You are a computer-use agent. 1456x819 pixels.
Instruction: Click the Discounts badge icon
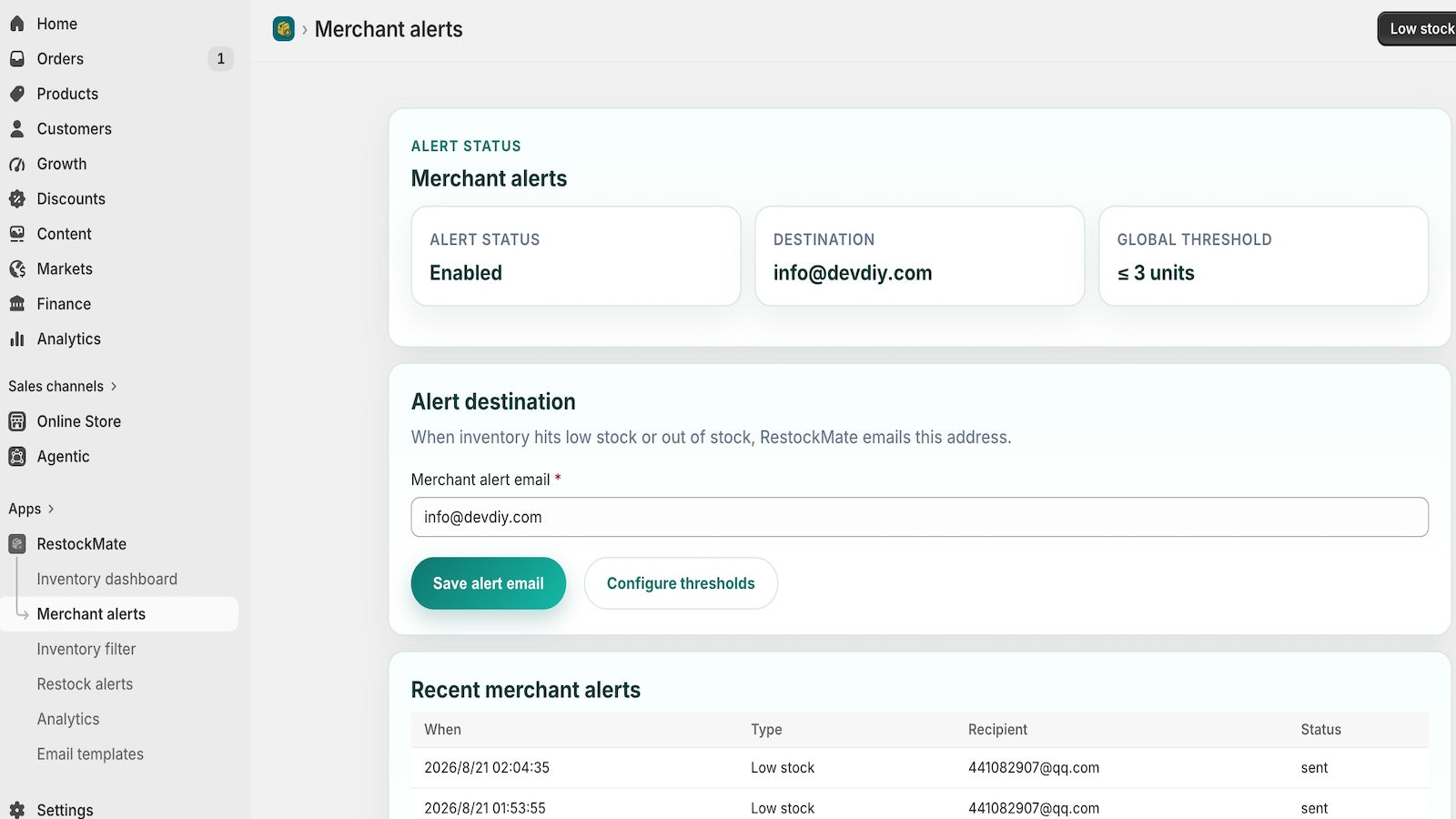[x=17, y=198]
